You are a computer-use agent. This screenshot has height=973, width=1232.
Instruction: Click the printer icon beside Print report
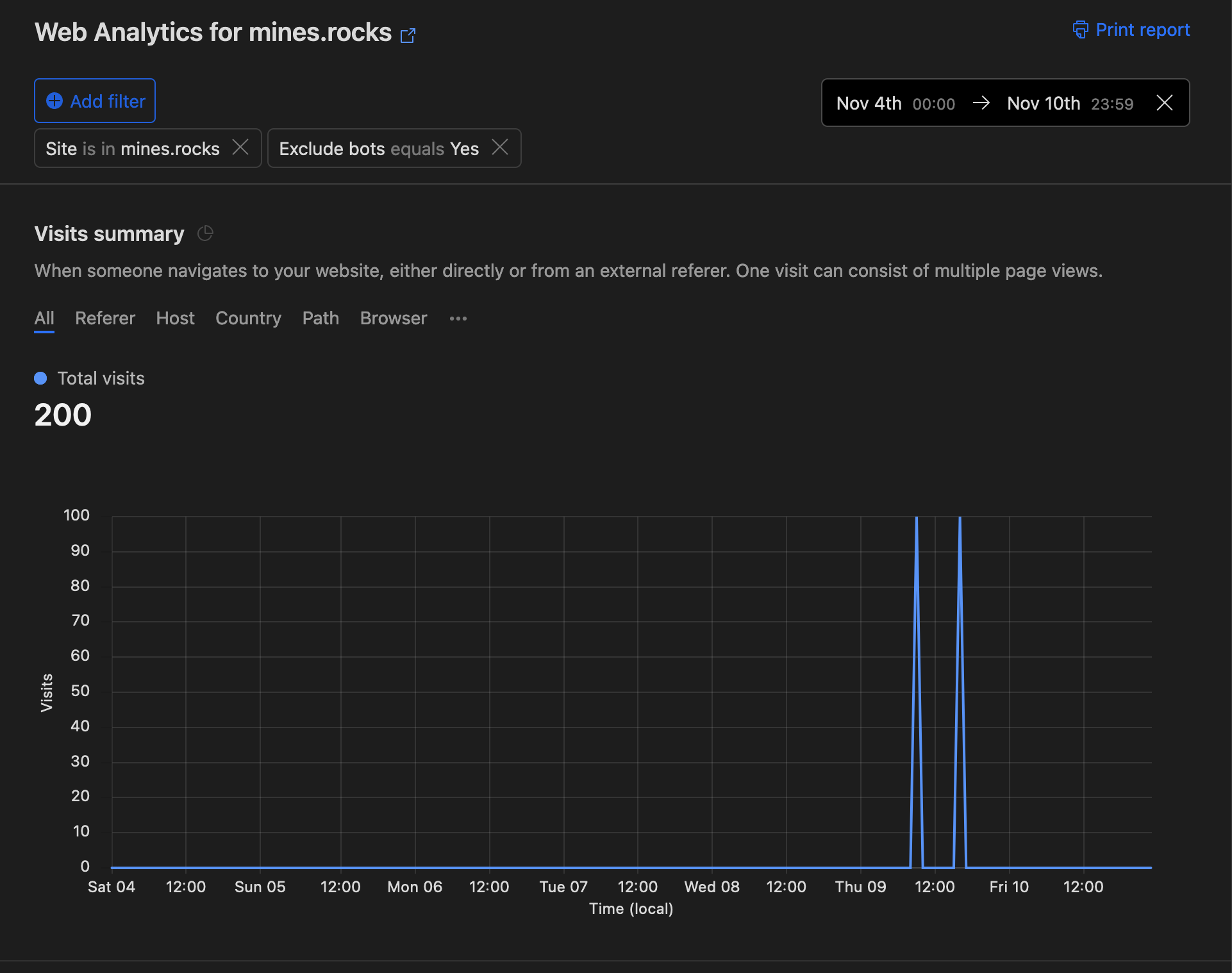(1081, 29)
